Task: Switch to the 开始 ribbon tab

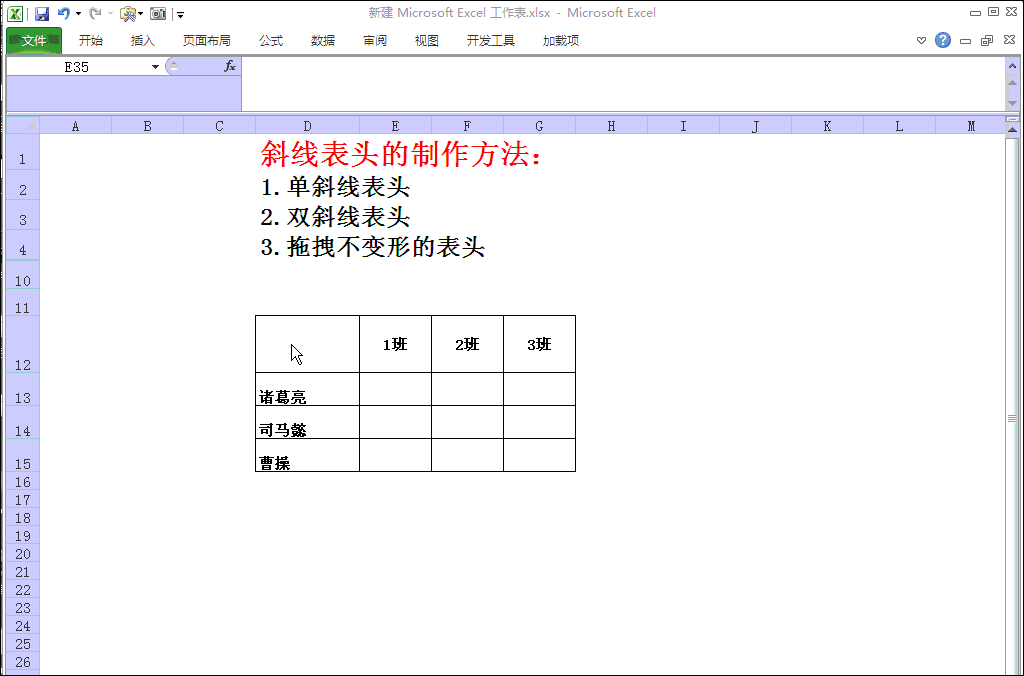Action: pos(91,40)
